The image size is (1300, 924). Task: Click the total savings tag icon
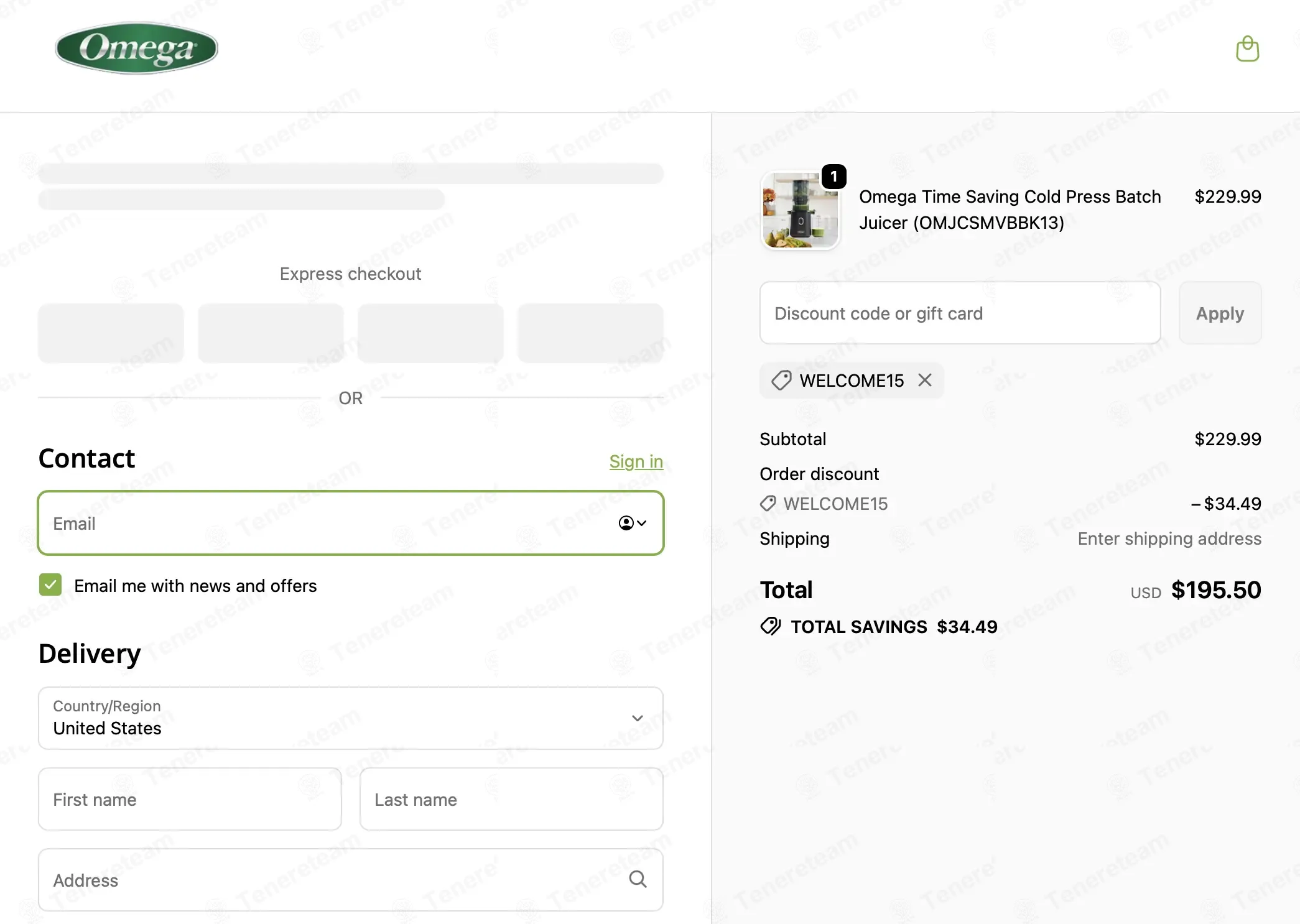pos(771,626)
